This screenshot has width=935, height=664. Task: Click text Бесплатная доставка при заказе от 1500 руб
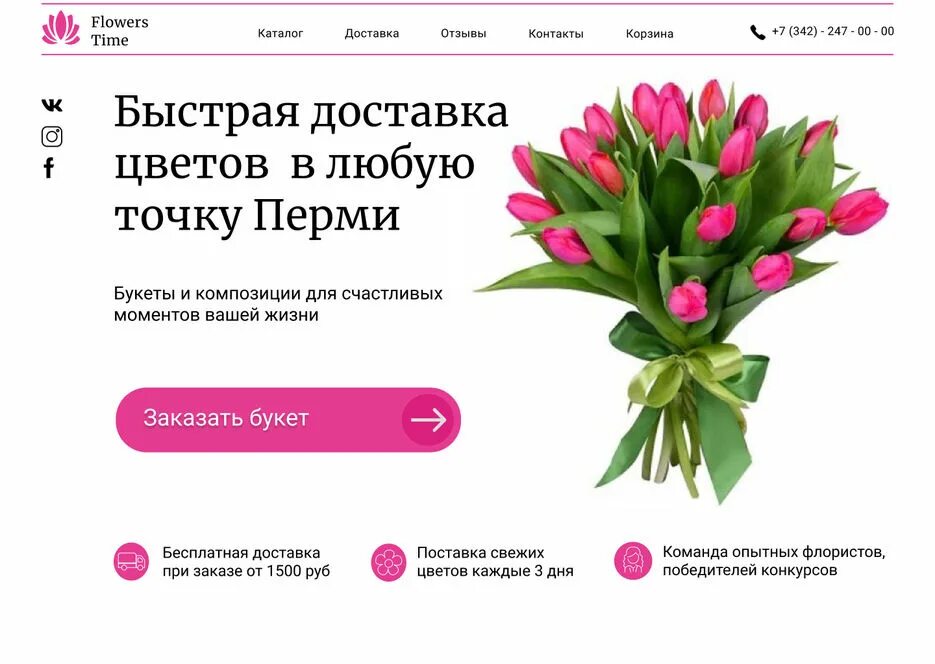coord(246,561)
